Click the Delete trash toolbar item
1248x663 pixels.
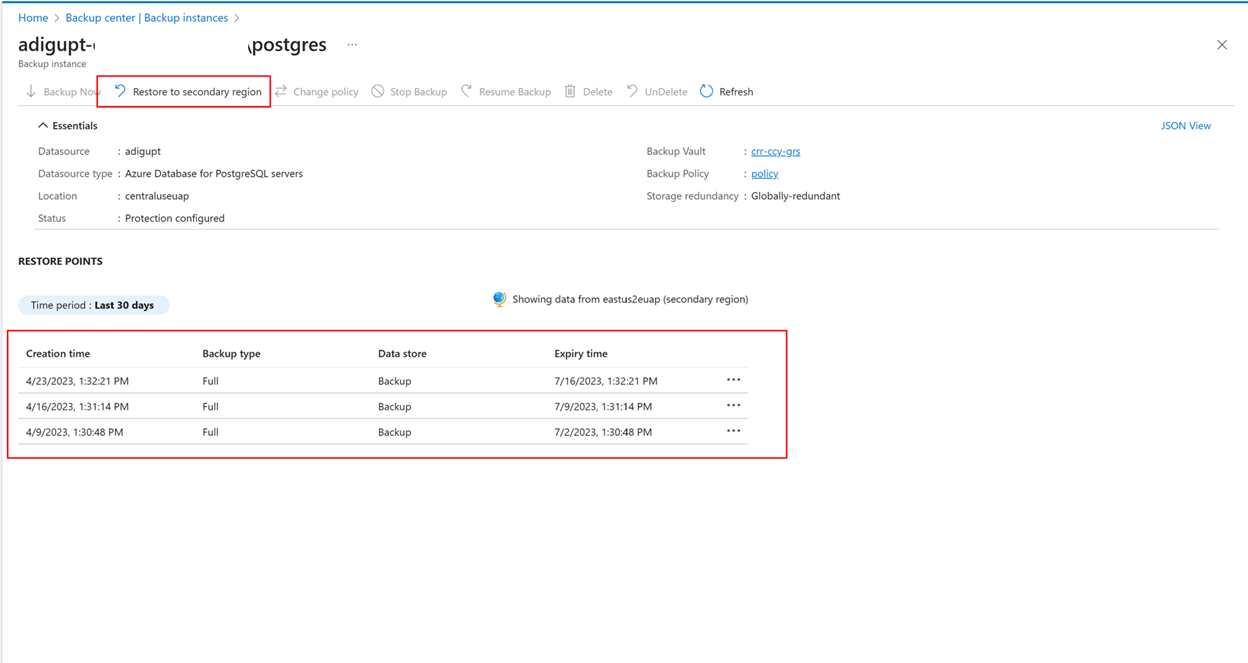tap(588, 91)
